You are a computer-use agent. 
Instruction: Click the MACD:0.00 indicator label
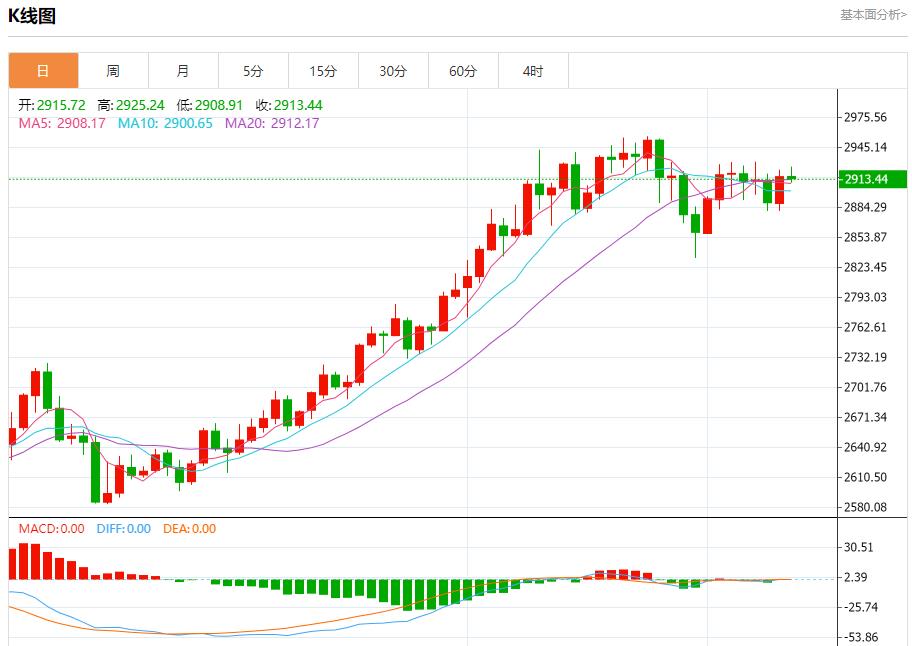51,529
